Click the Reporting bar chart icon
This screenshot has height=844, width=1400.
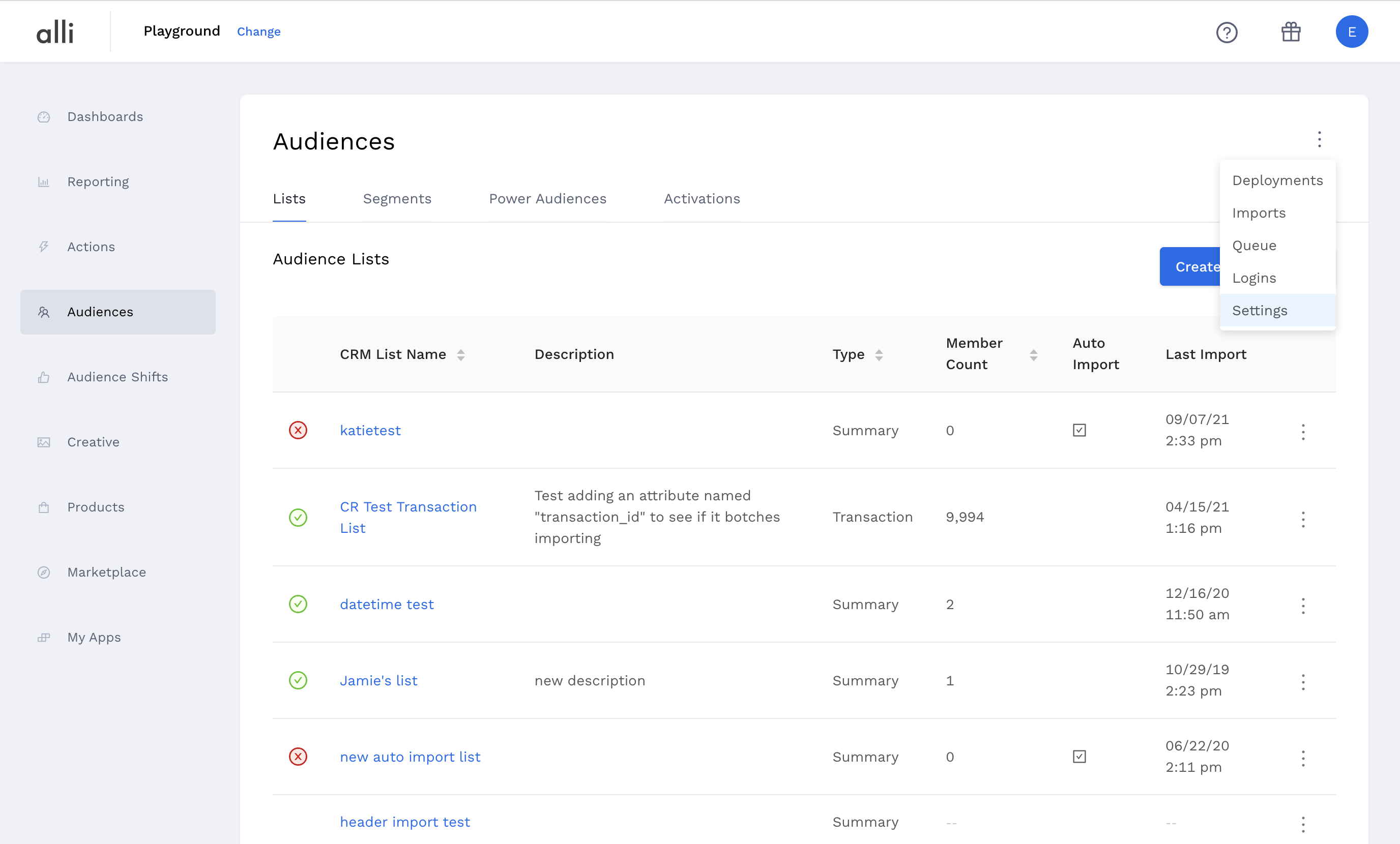(x=44, y=183)
